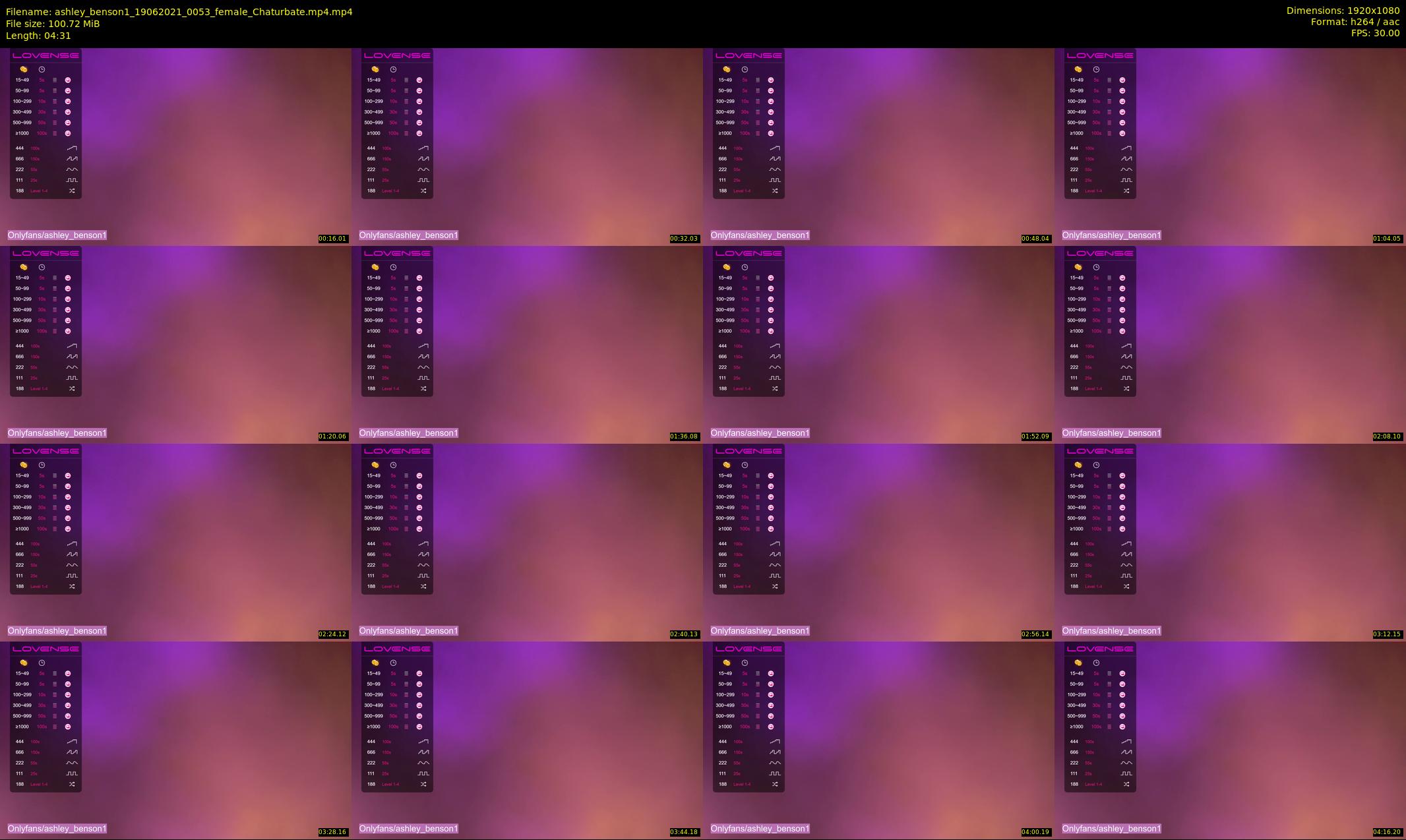The height and width of the screenshot is (840, 1406).
Task: Click the 'Format: h264 / aac' text
Action: click(x=1355, y=22)
